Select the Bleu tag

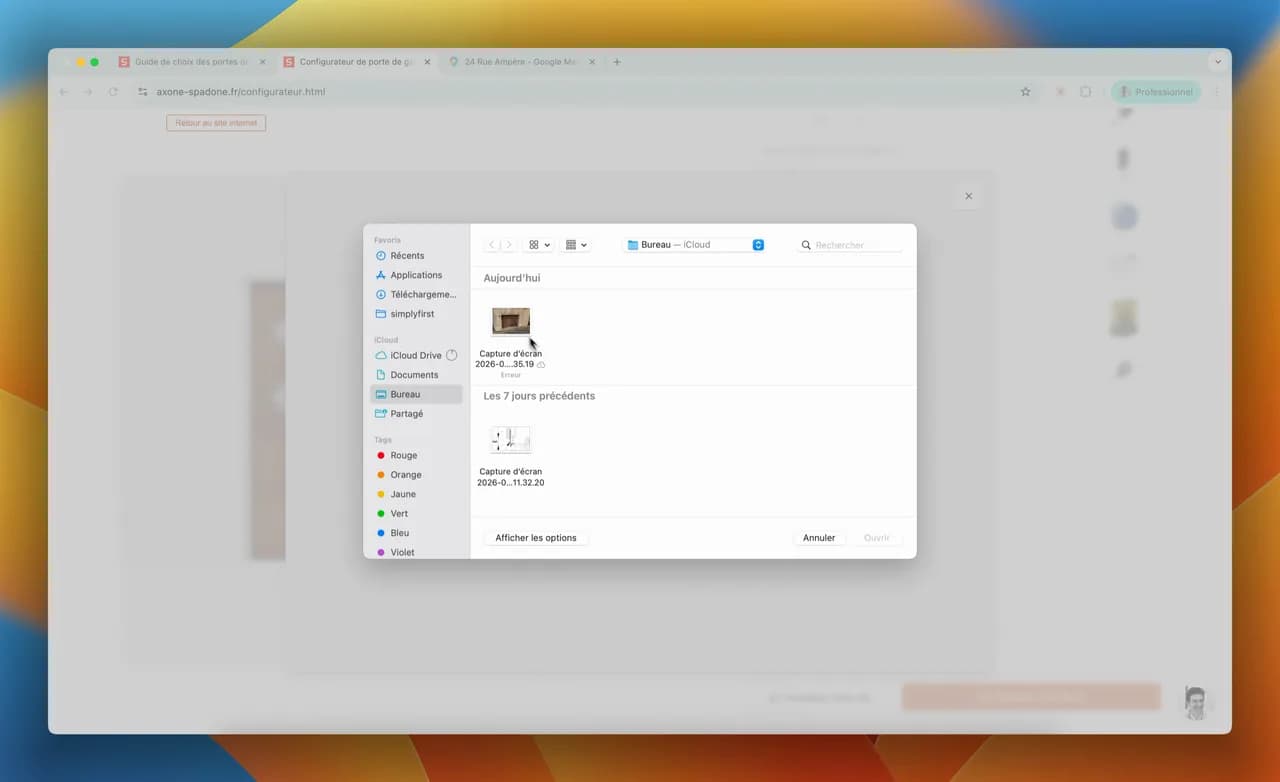click(x=416, y=533)
